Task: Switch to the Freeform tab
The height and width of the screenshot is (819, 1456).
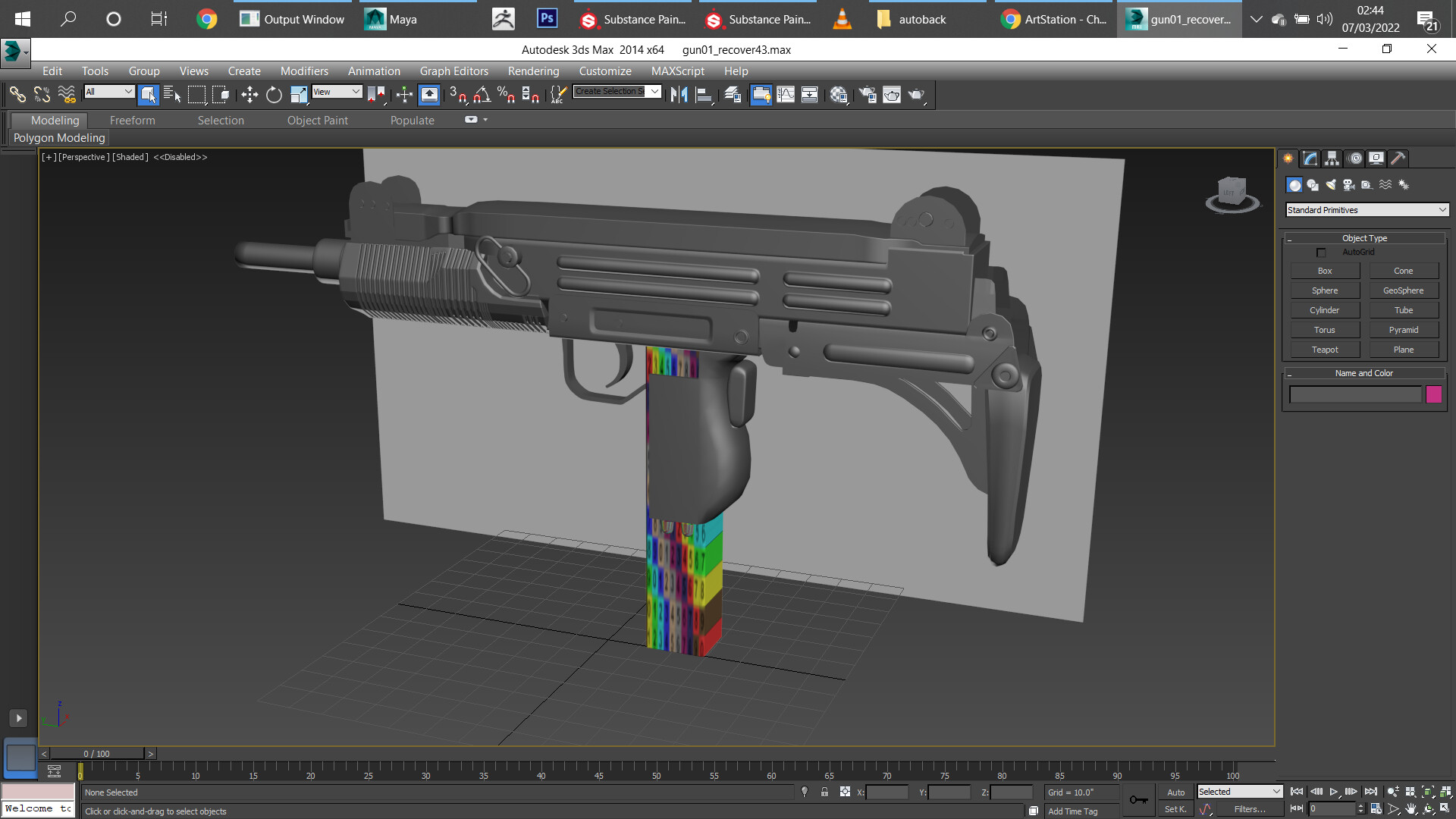Action: pos(132,120)
